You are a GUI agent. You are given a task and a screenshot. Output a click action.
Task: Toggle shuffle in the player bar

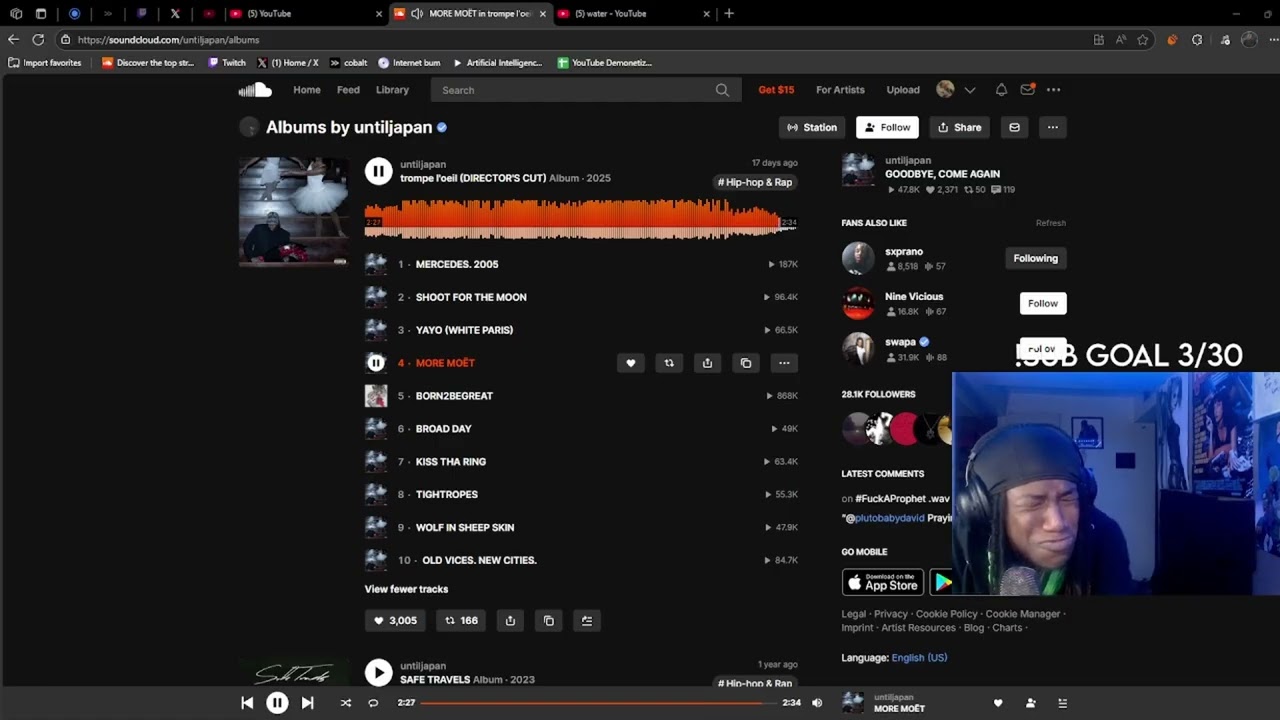[345, 703]
